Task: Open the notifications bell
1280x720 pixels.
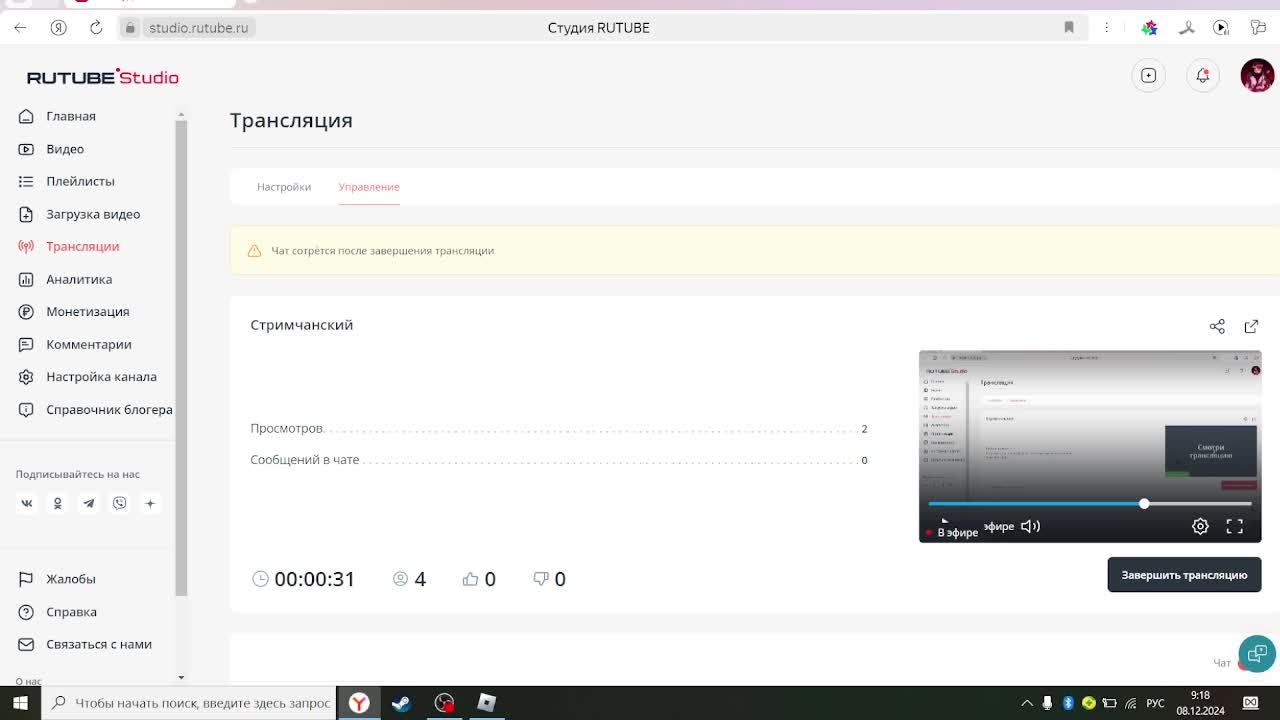Action: coord(1203,75)
